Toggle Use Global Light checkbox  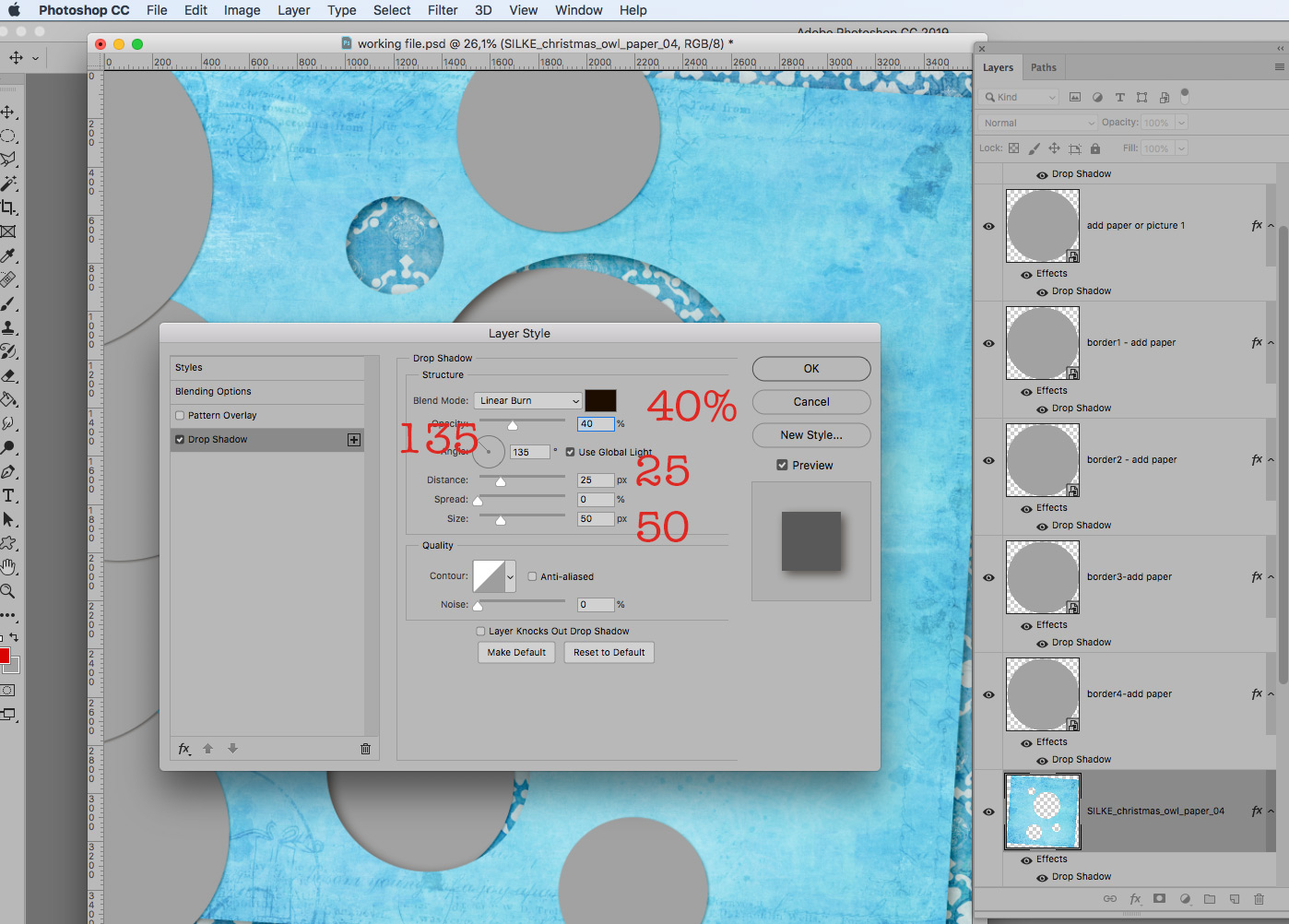570,452
